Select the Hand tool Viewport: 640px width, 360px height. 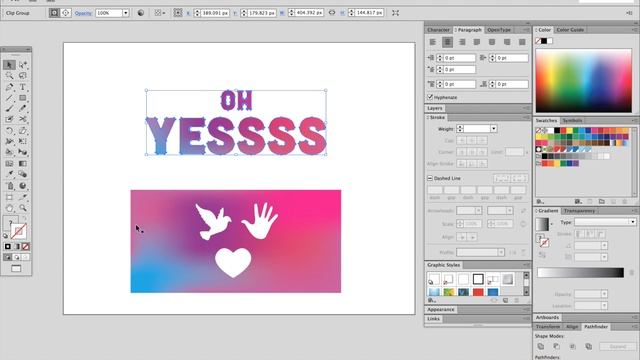[x=9, y=208]
